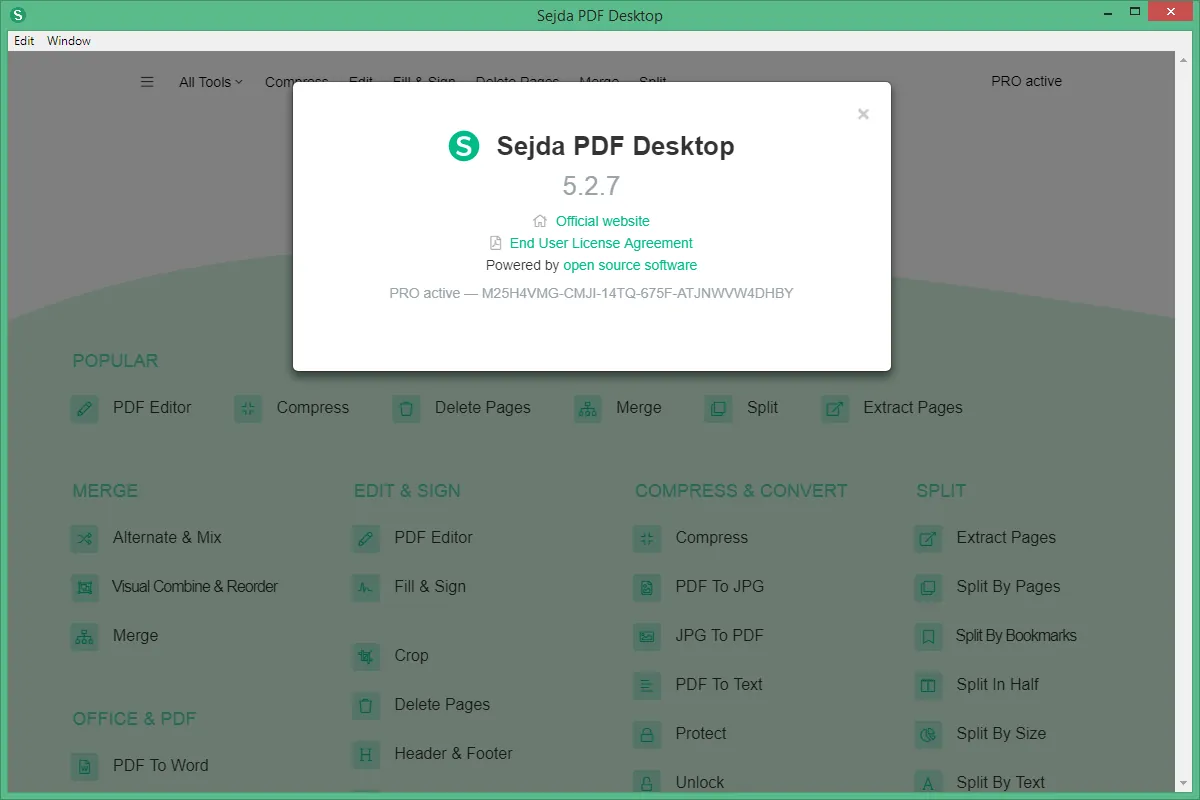Viewport: 1200px width, 800px height.
Task: Click the SPLIT section heading
Action: (x=941, y=491)
